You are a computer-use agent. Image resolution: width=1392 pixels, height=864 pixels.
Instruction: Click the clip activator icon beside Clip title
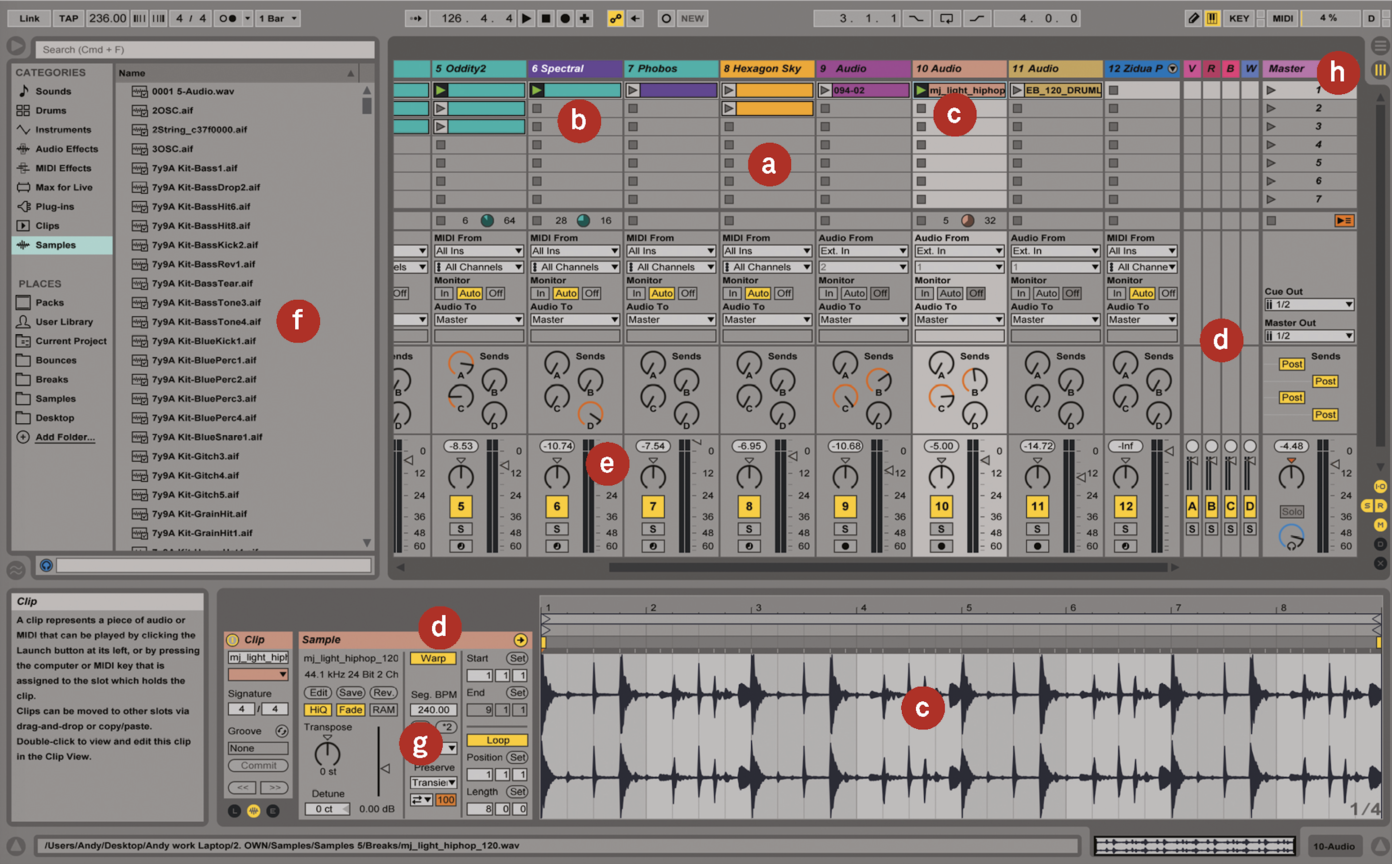[233, 640]
